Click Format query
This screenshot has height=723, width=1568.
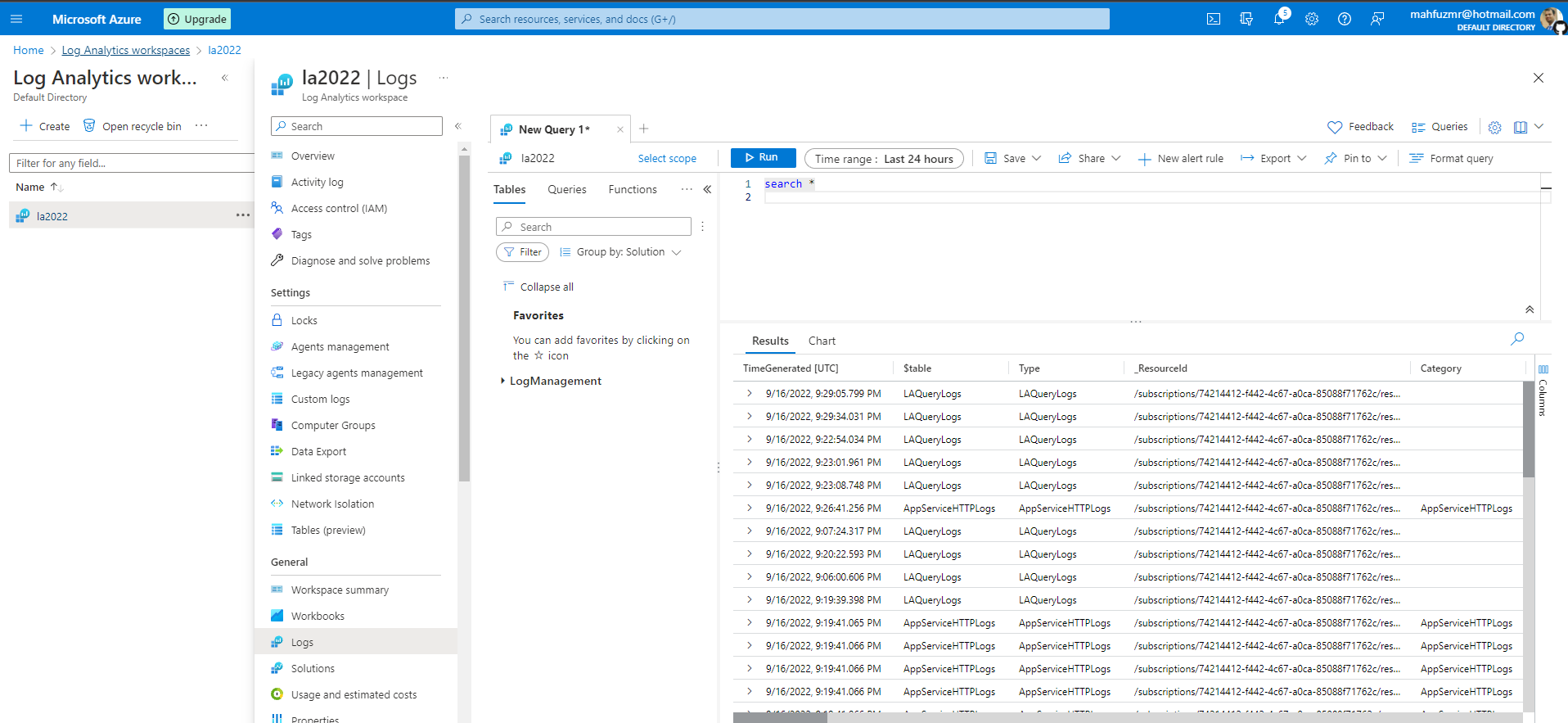coord(1451,159)
